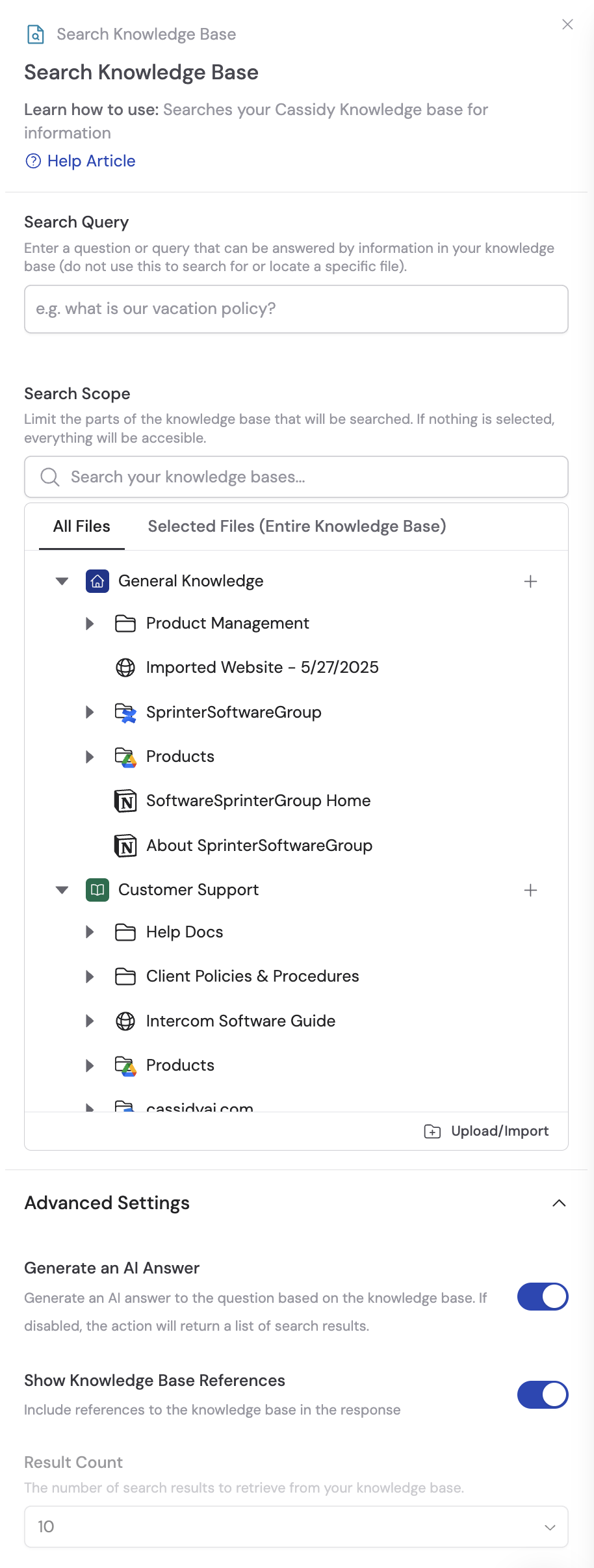The width and height of the screenshot is (594, 1568).
Task: Add Customer Support with plus icon
Action: (530, 890)
